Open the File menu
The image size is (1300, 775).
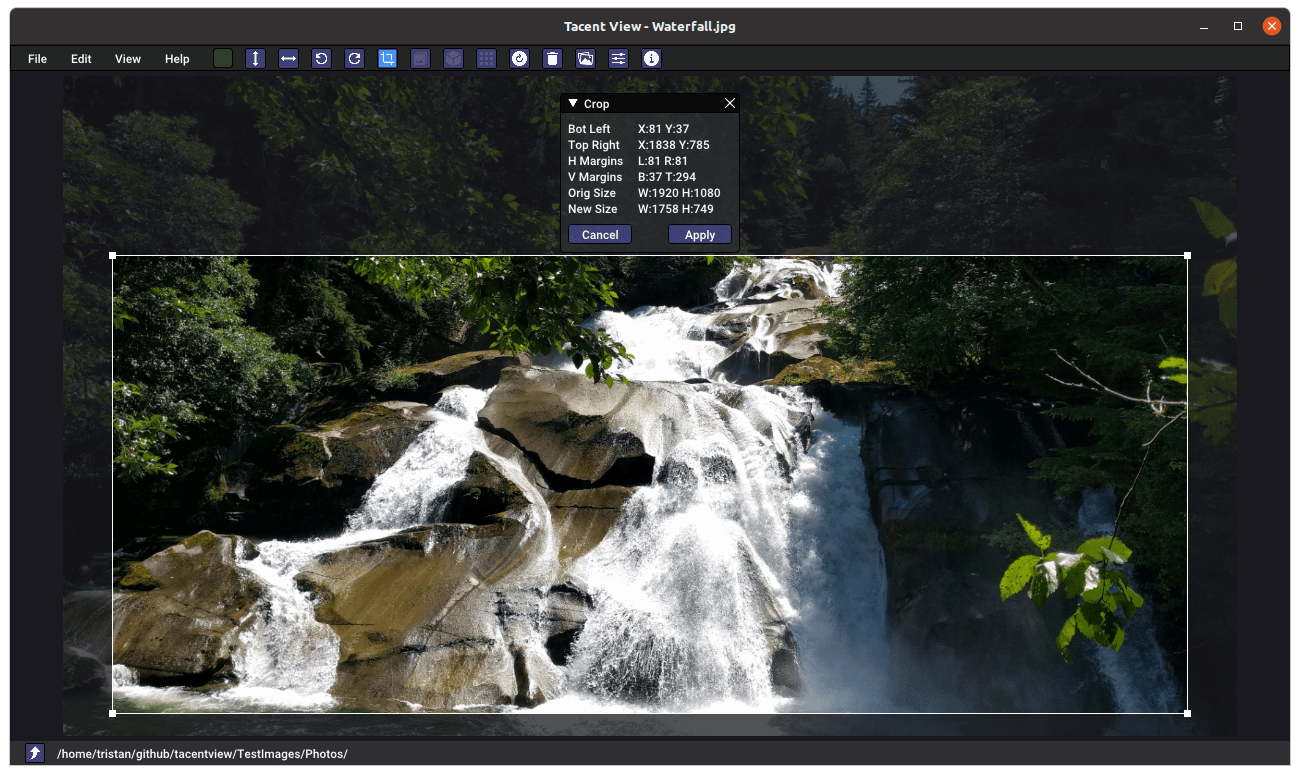point(38,59)
